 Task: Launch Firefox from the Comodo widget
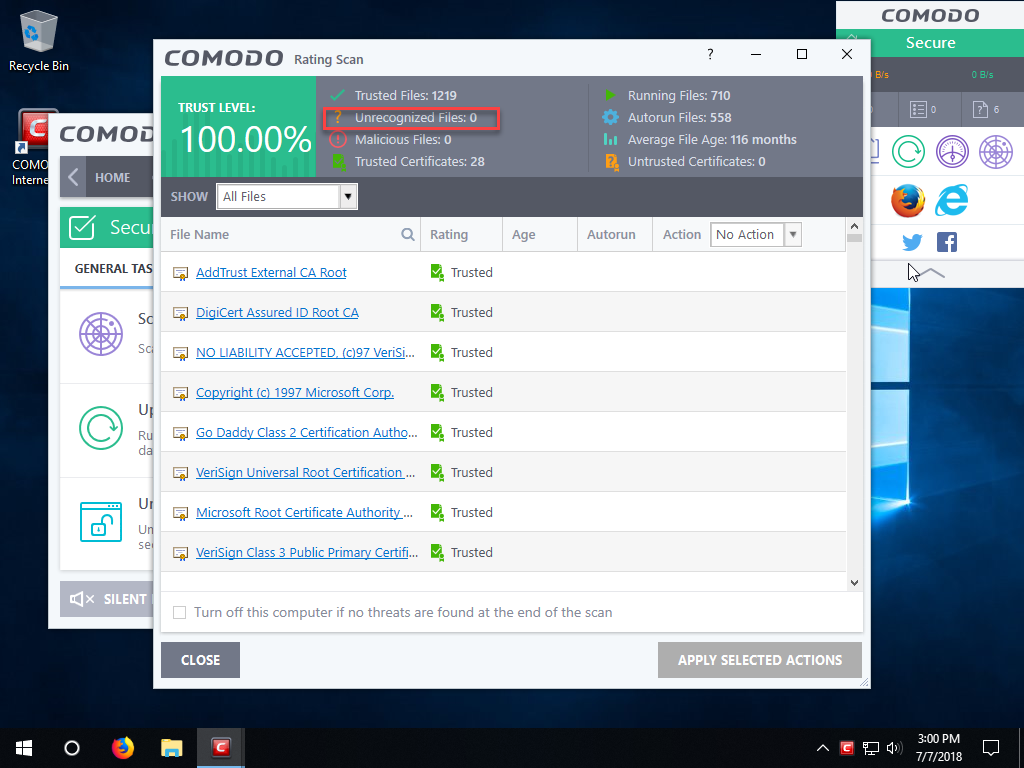point(908,200)
